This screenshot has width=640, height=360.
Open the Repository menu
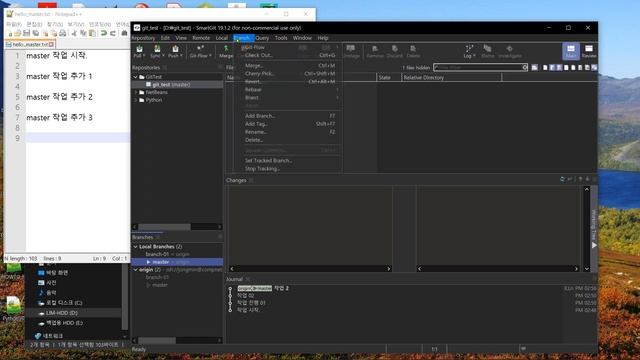click(143, 38)
